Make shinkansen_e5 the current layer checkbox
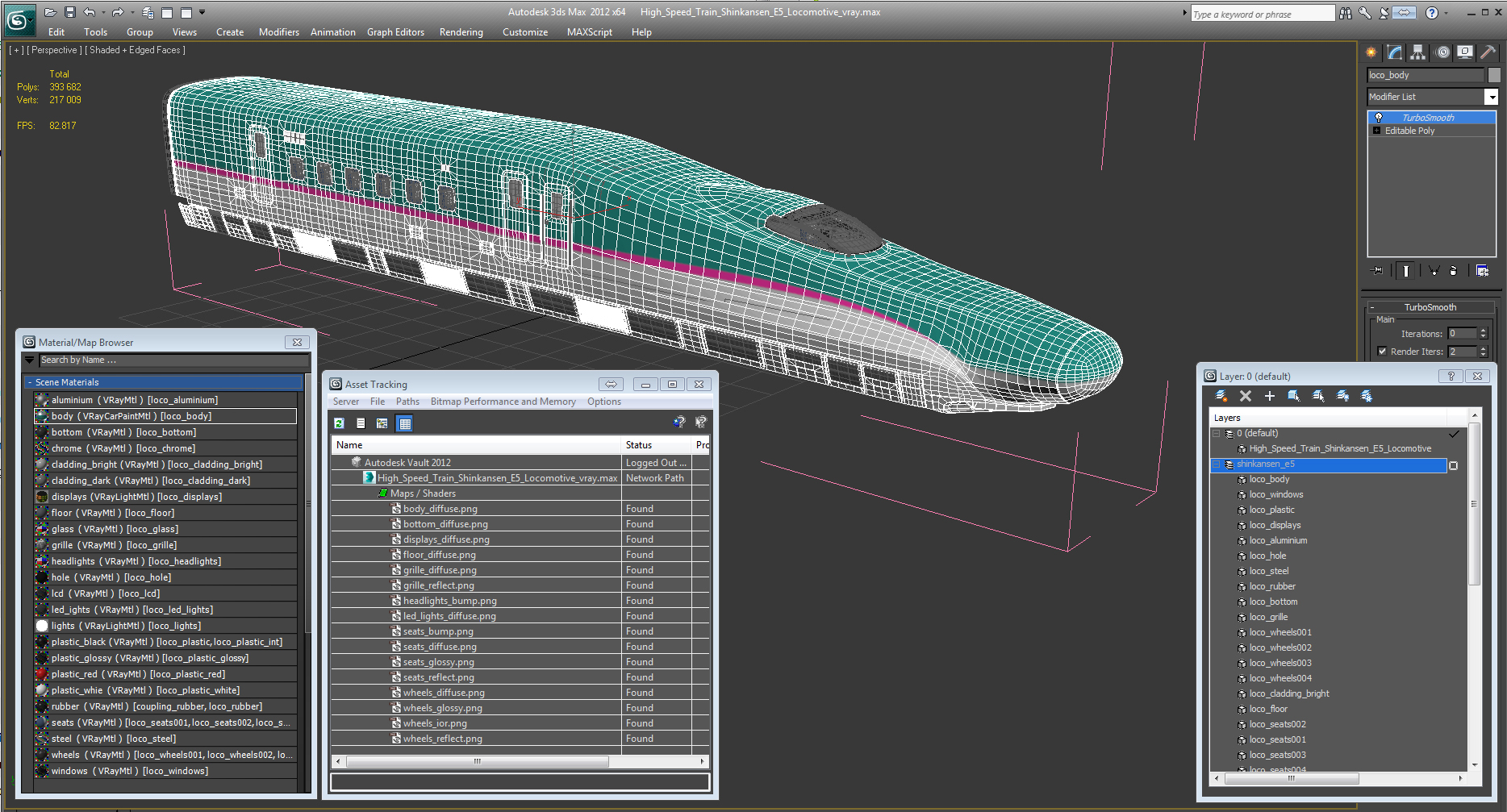1507x812 pixels. 1453,465
